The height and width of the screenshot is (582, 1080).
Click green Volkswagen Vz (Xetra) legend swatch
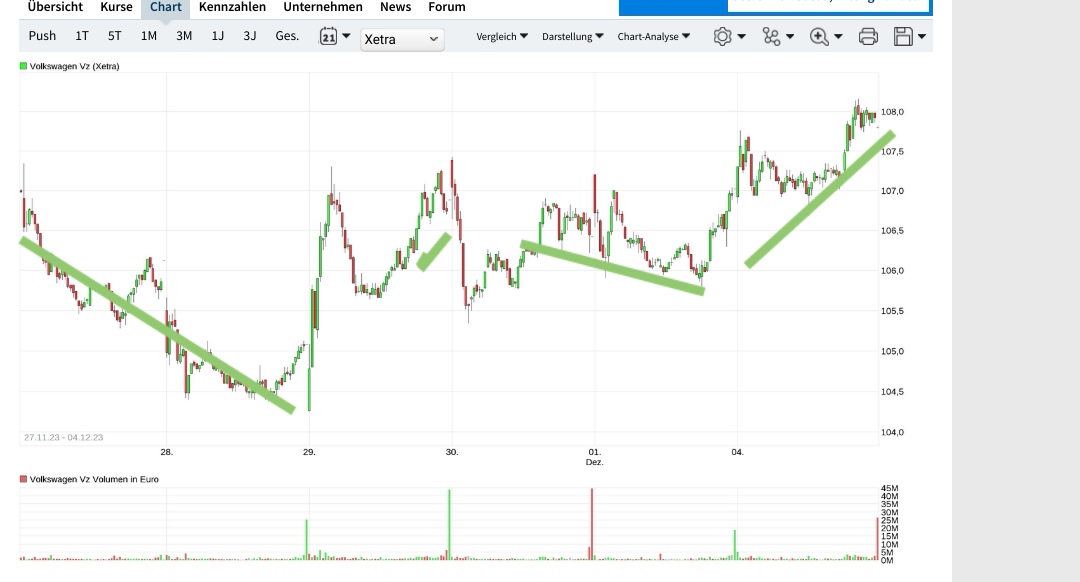tap(23, 66)
